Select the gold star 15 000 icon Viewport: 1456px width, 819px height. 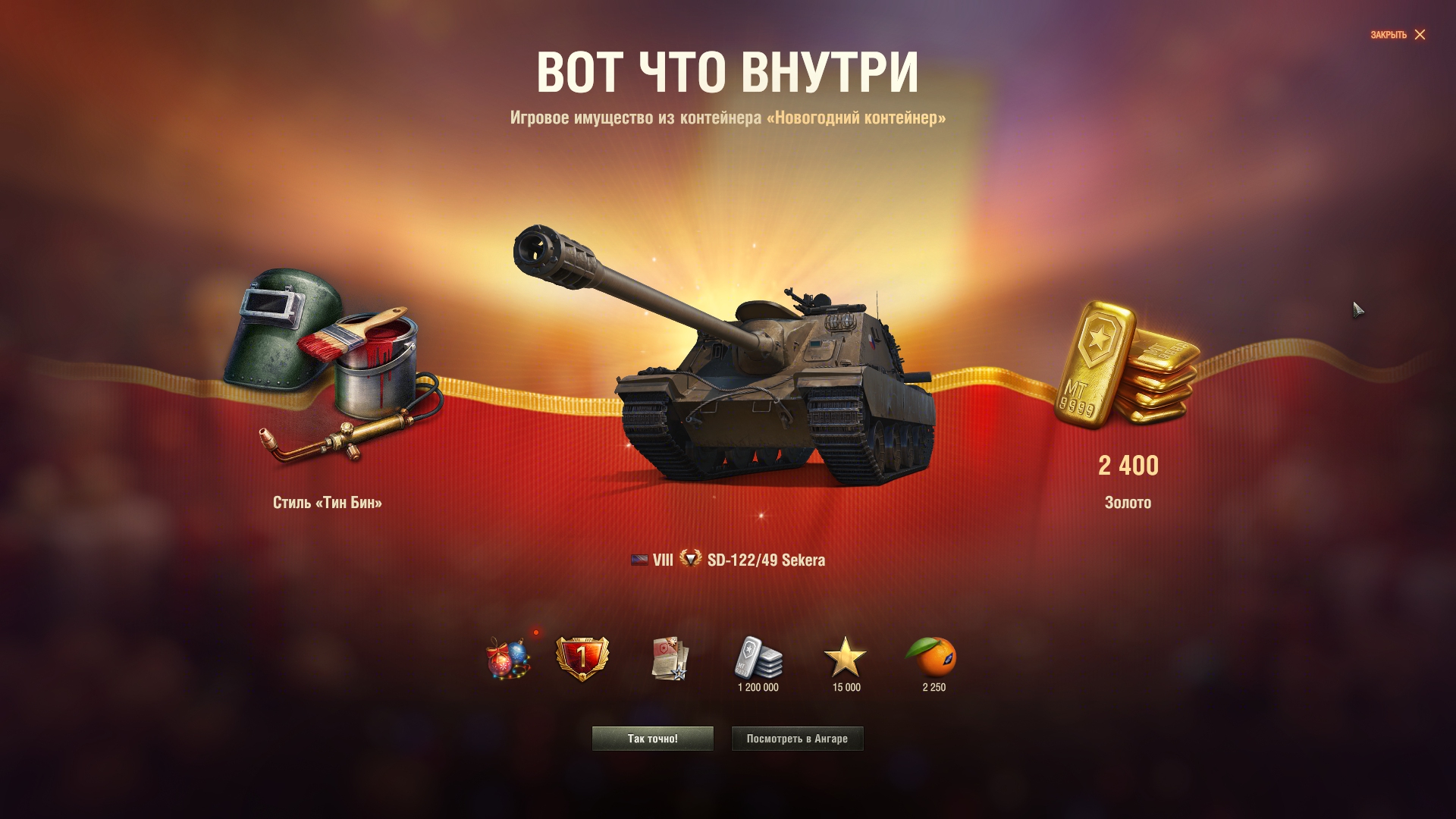click(846, 657)
